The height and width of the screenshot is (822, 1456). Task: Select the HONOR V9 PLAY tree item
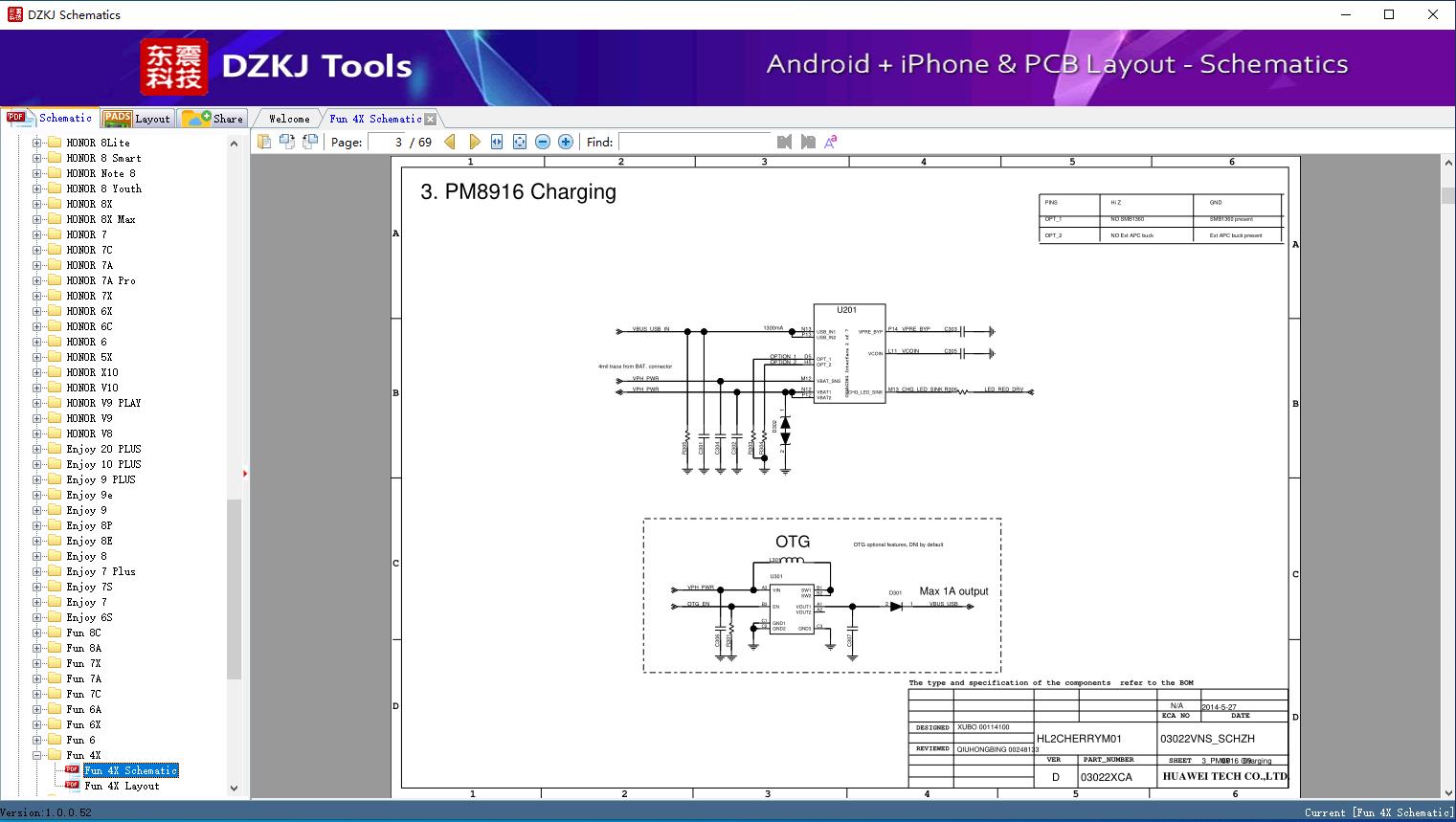pyautogui.click(x=103, y=403)
